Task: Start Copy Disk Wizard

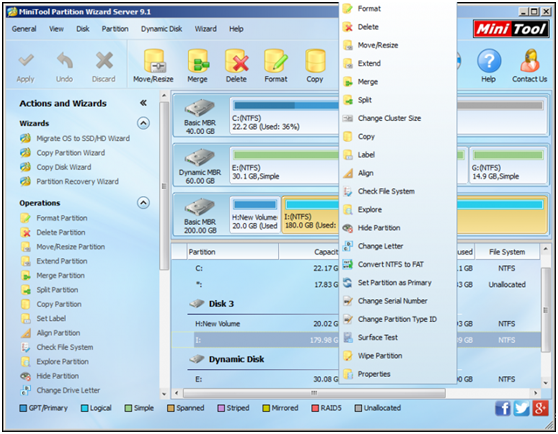Action: [x=56, y=167]
